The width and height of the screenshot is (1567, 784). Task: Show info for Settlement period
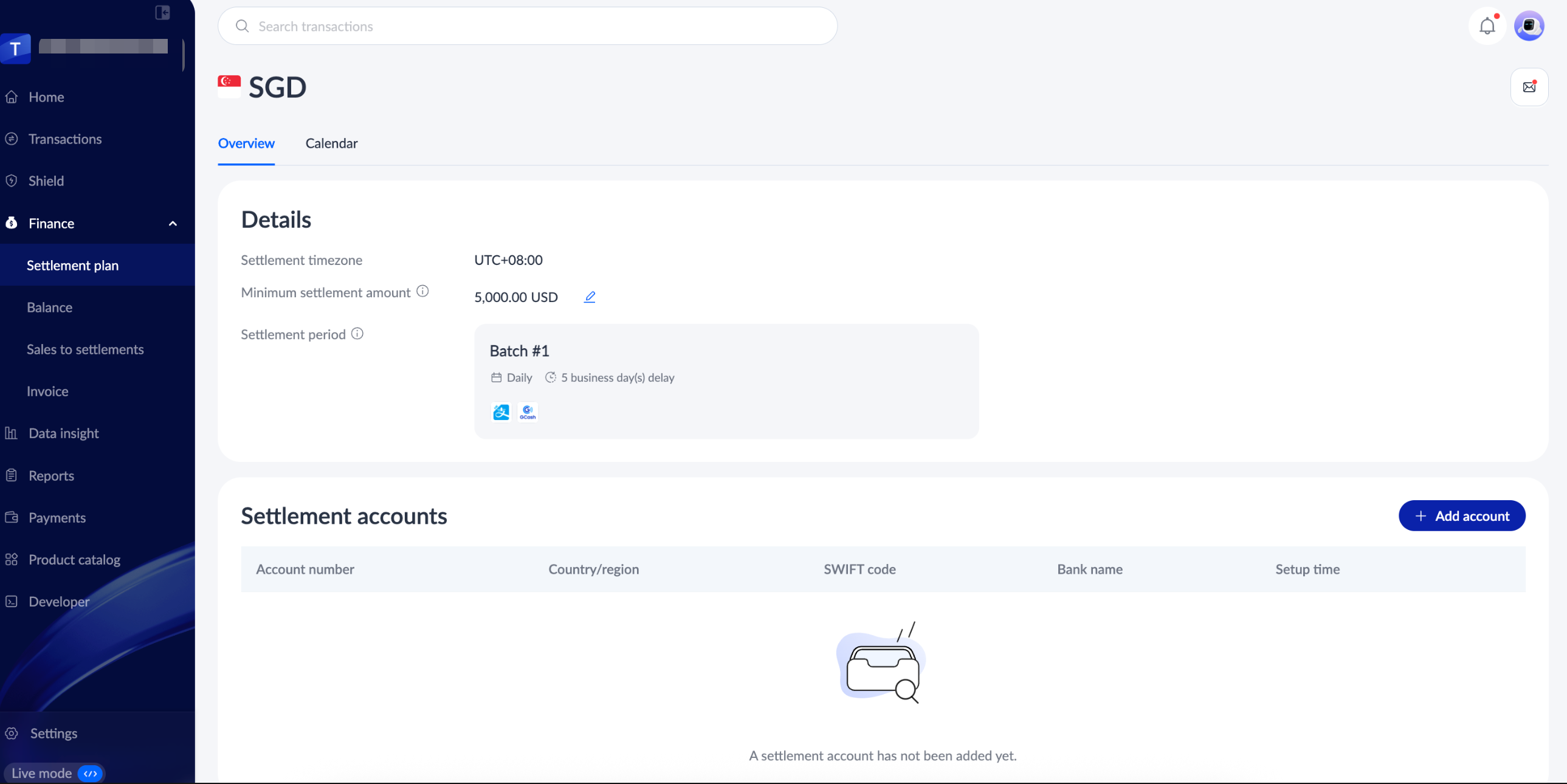[x=357, y=333]
